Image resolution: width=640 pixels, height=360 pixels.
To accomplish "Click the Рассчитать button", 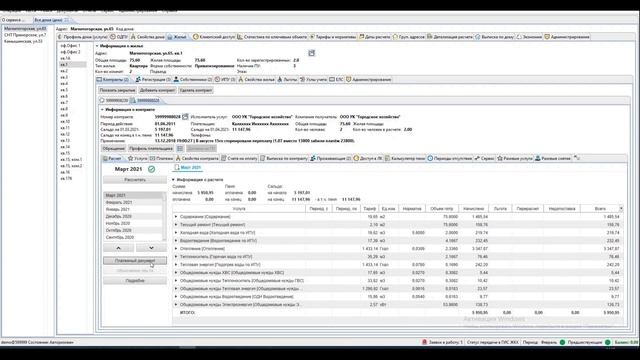I will pos(135,180).
